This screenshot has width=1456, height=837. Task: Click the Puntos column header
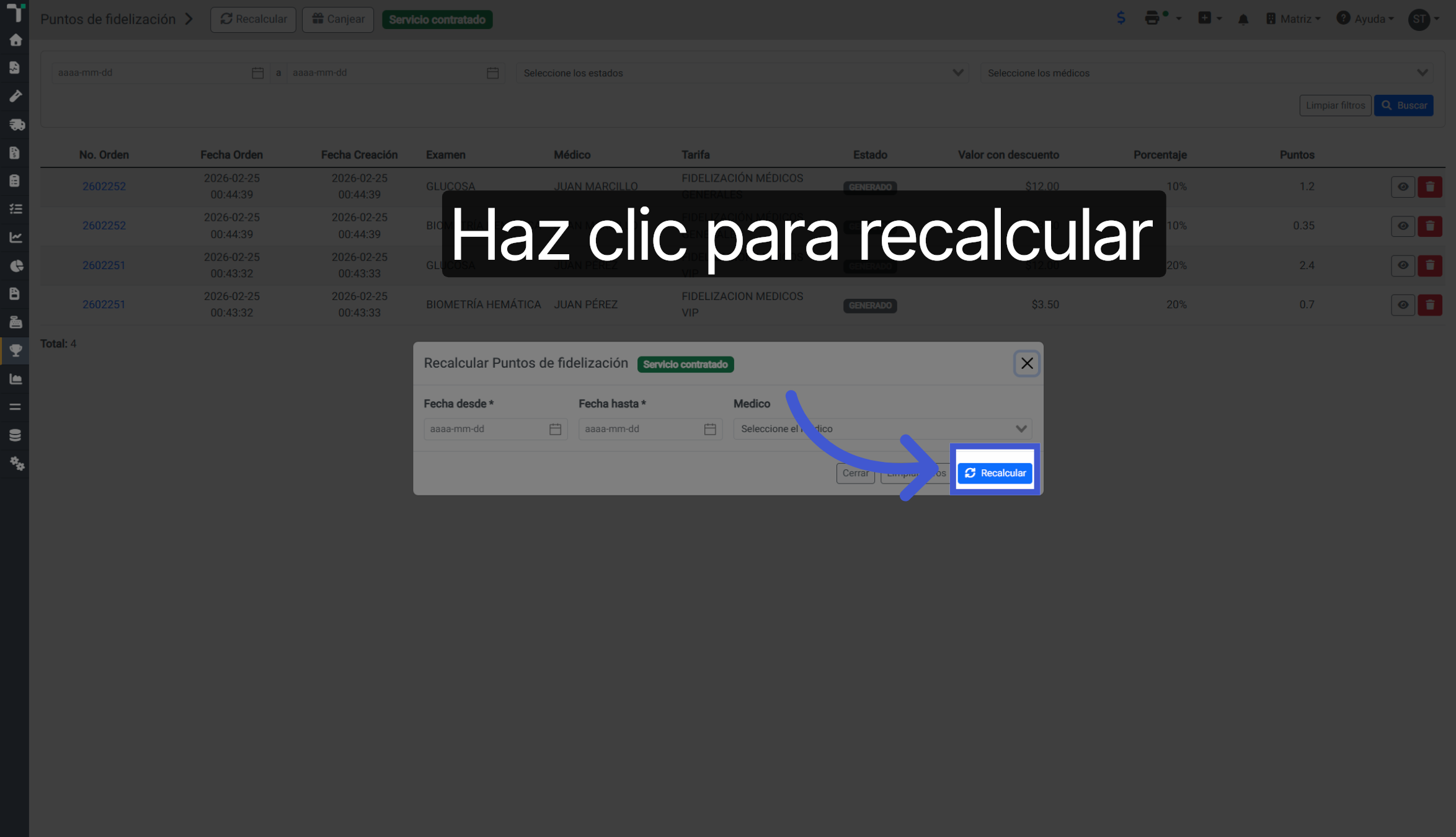coord(1297,155)
